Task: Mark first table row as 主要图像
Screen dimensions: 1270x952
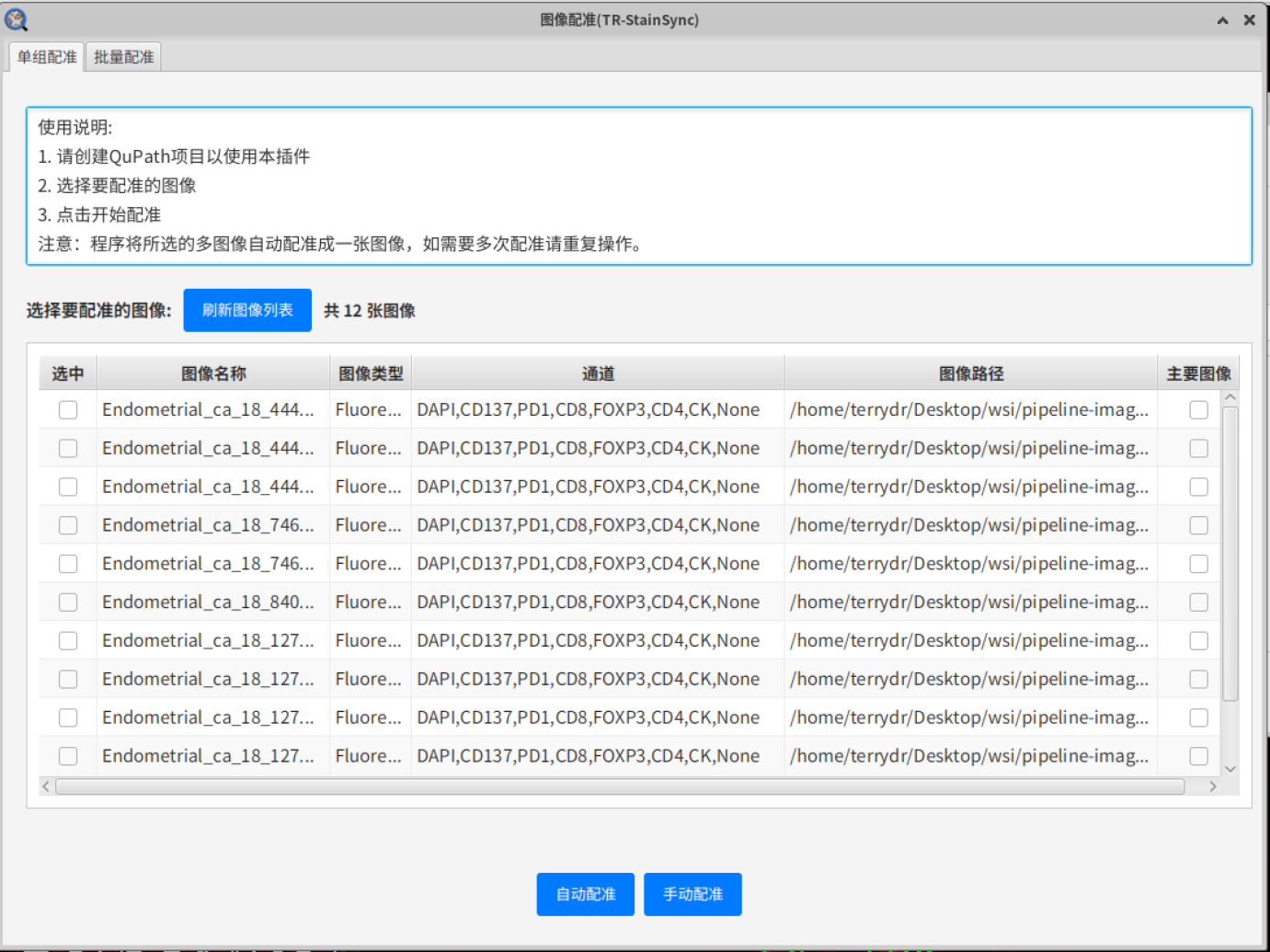Action: click(1198, 410)
